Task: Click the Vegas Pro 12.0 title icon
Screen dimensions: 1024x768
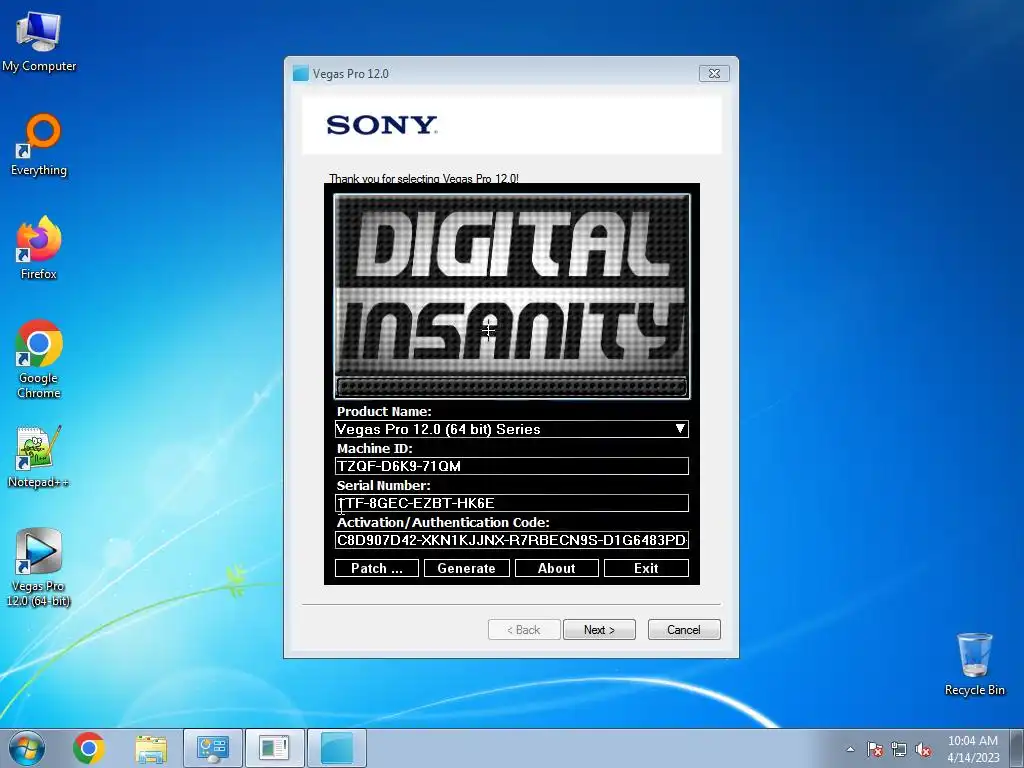Action: [x=300, y=73]
